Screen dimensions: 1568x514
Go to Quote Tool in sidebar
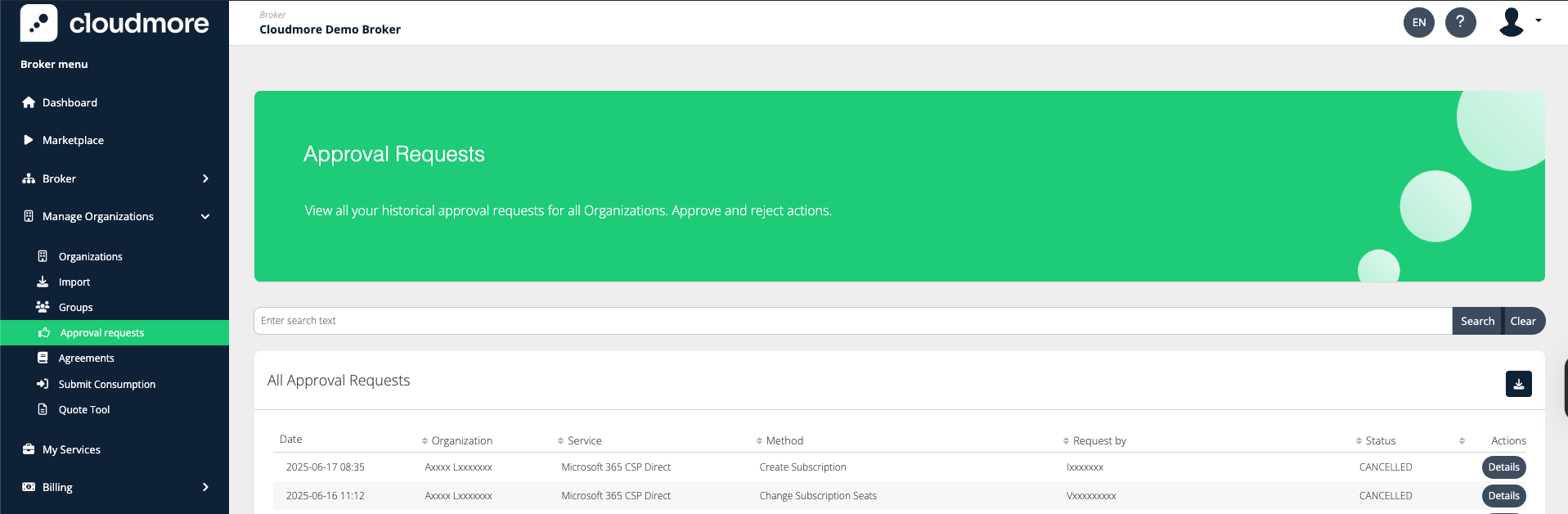83,409
